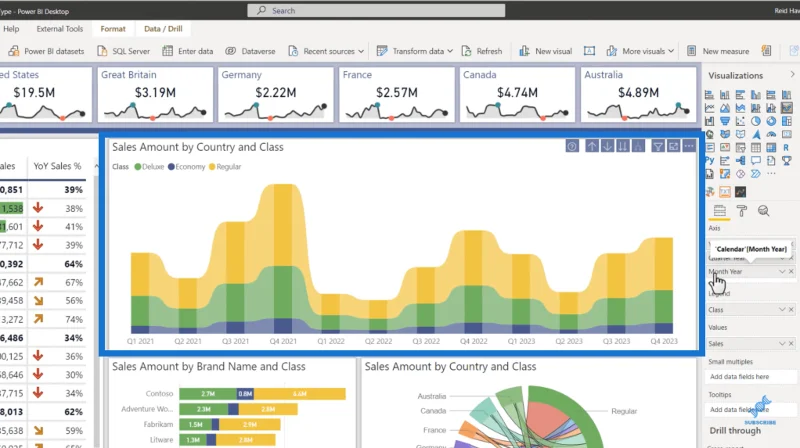Collapse the Visualizations pane with chevron
Image resolution: width=800 pixels, height=448 pixels.
coord(792,74)
